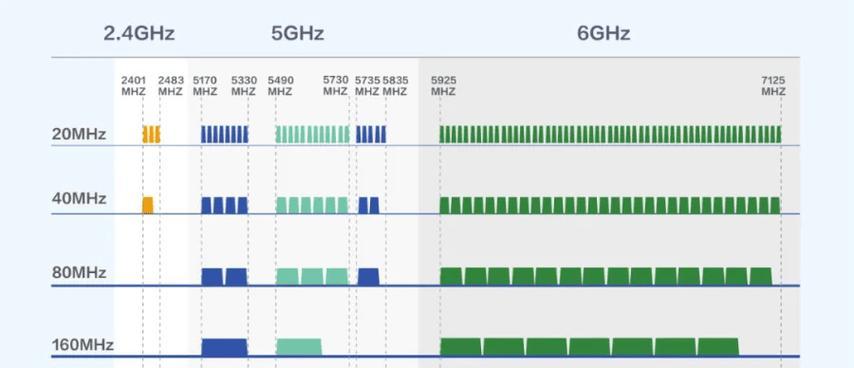Select the 5835 MHZ frequency label
Screen dimensions: 854x368
click(x=395, y=86)
